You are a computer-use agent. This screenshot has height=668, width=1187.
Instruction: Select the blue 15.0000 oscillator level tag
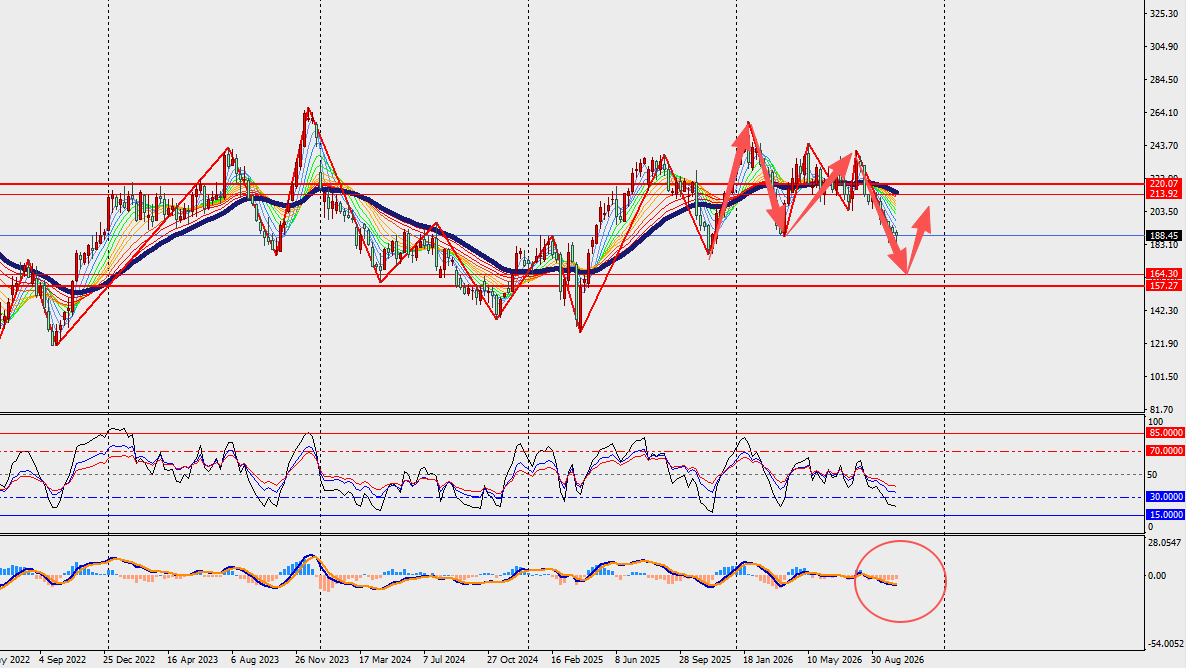point(1165,515)
